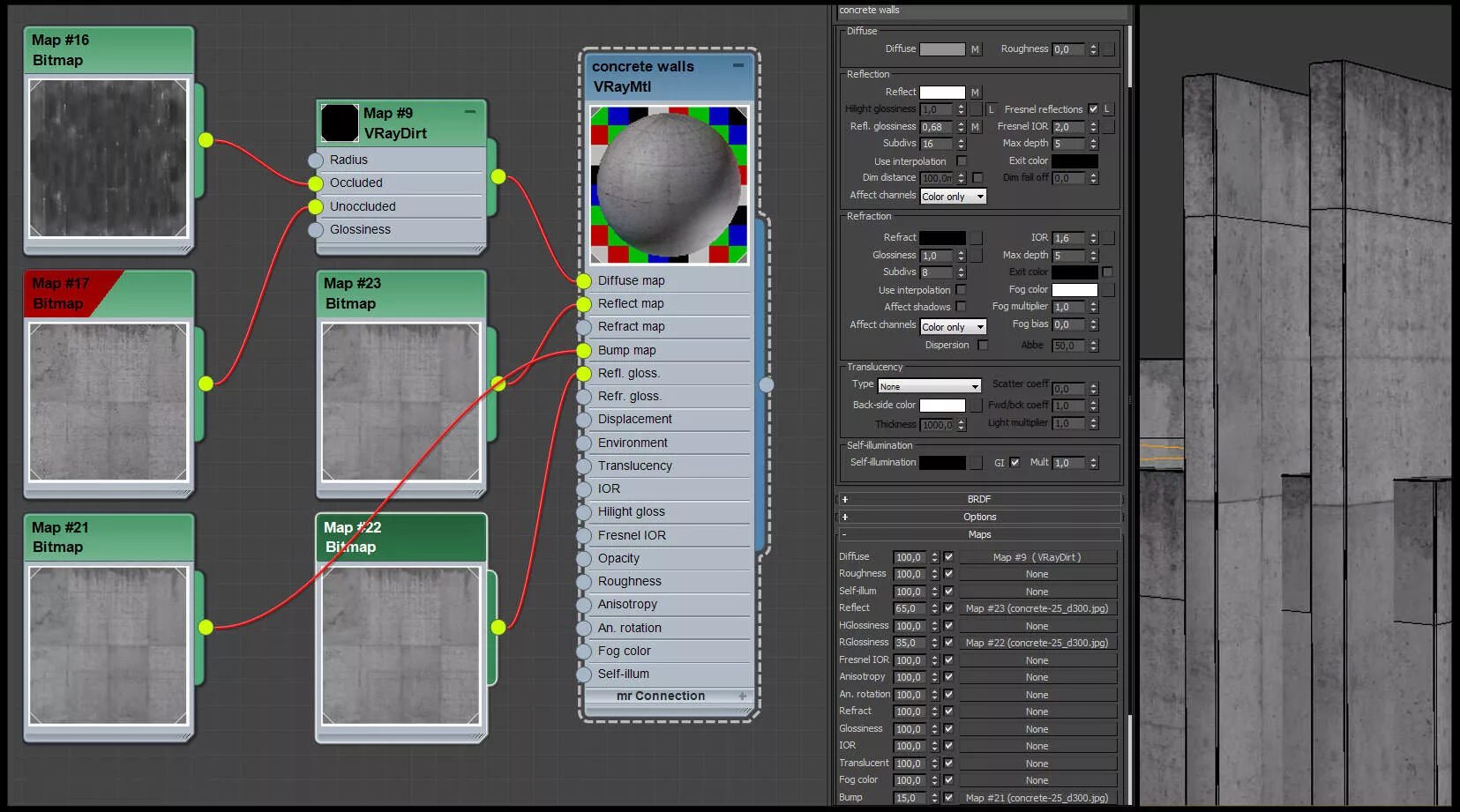Click the Occluded input socket on VRayDirt
This screenshot has width=1460, height=812.
tap(316, 183)
